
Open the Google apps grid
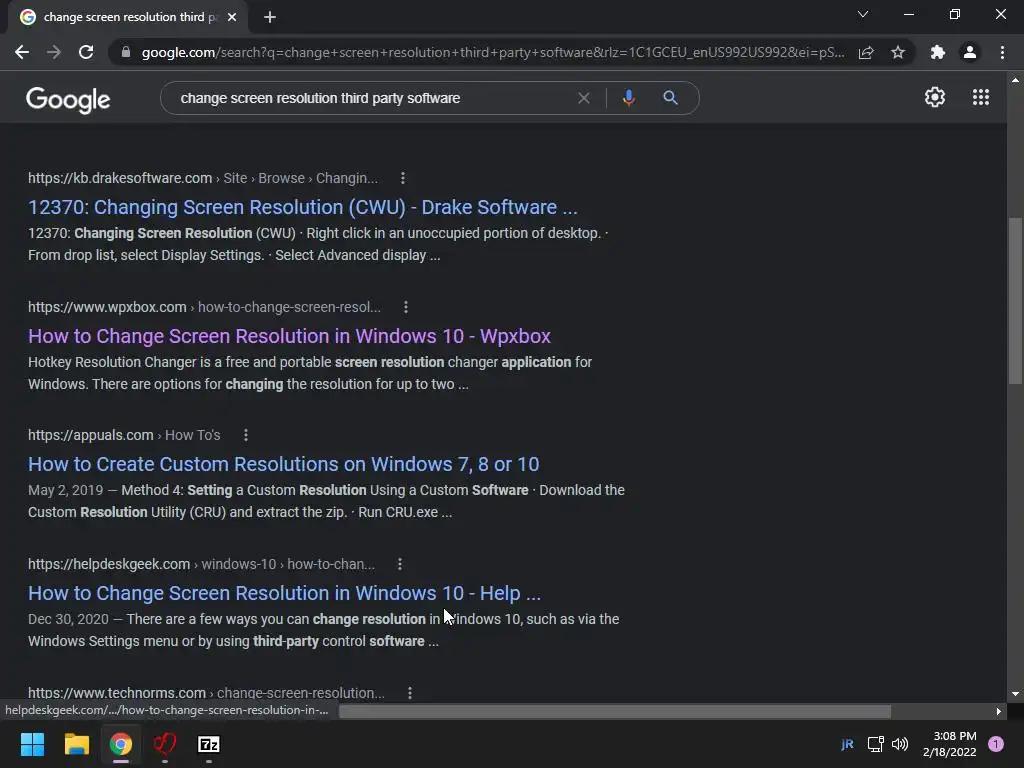click(x=980, y=97)
